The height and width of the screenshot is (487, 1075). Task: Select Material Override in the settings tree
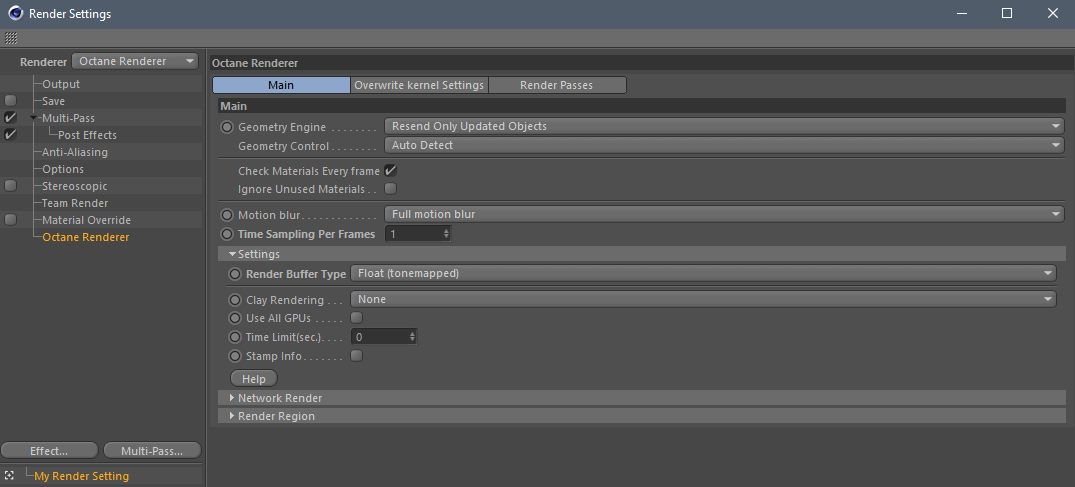click(x=86, y=220)
